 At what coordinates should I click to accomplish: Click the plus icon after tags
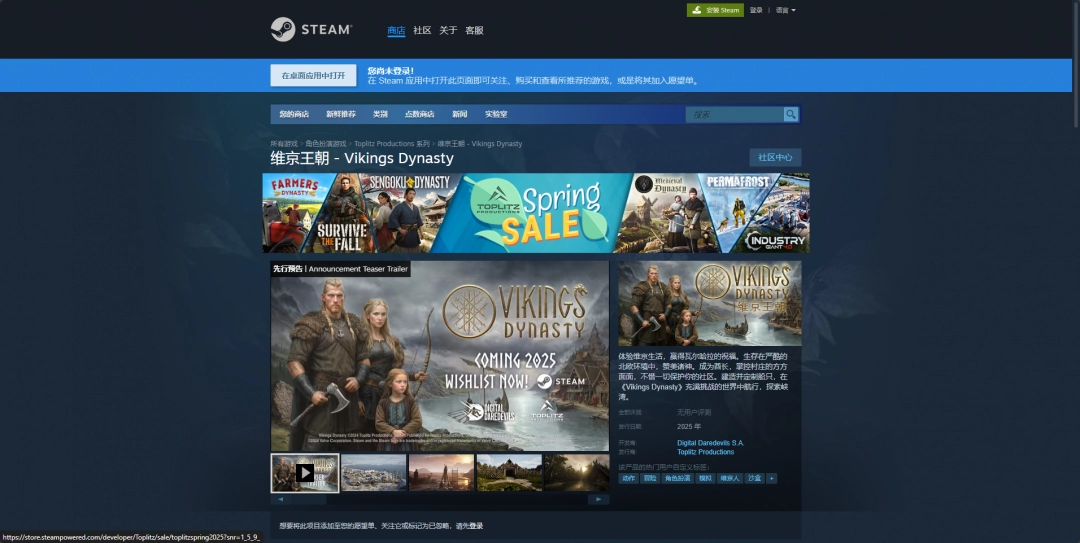click(x=771, y=479)
